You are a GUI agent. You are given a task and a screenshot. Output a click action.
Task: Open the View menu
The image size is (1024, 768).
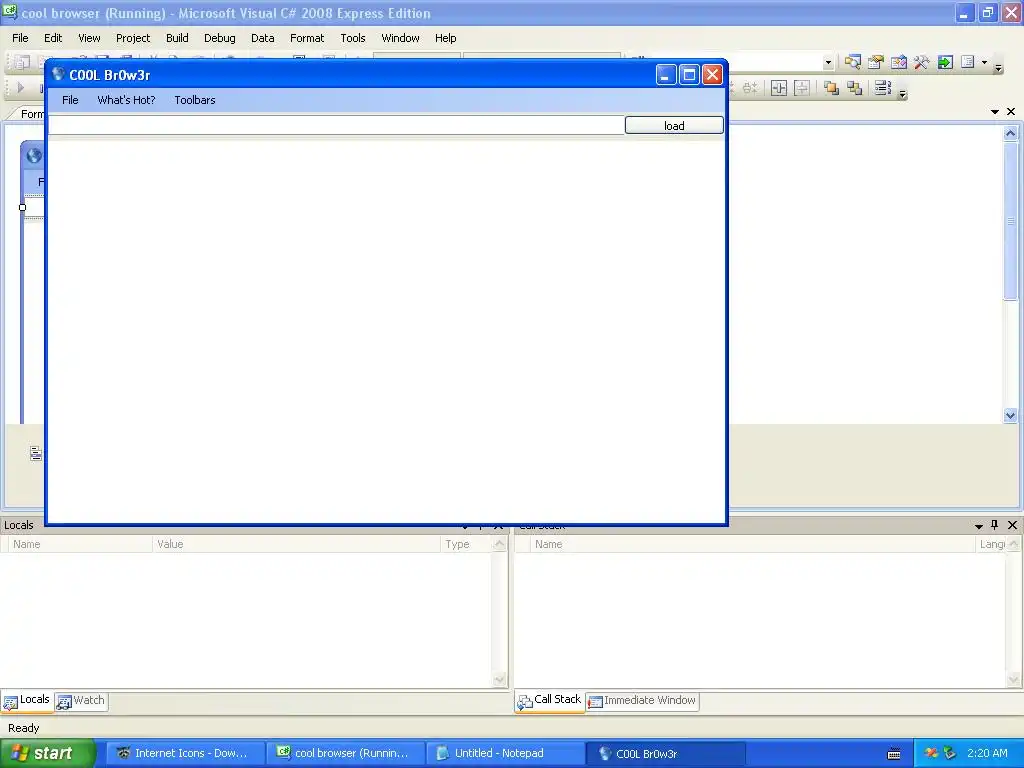pyautogui.click(x=89, y=38)
